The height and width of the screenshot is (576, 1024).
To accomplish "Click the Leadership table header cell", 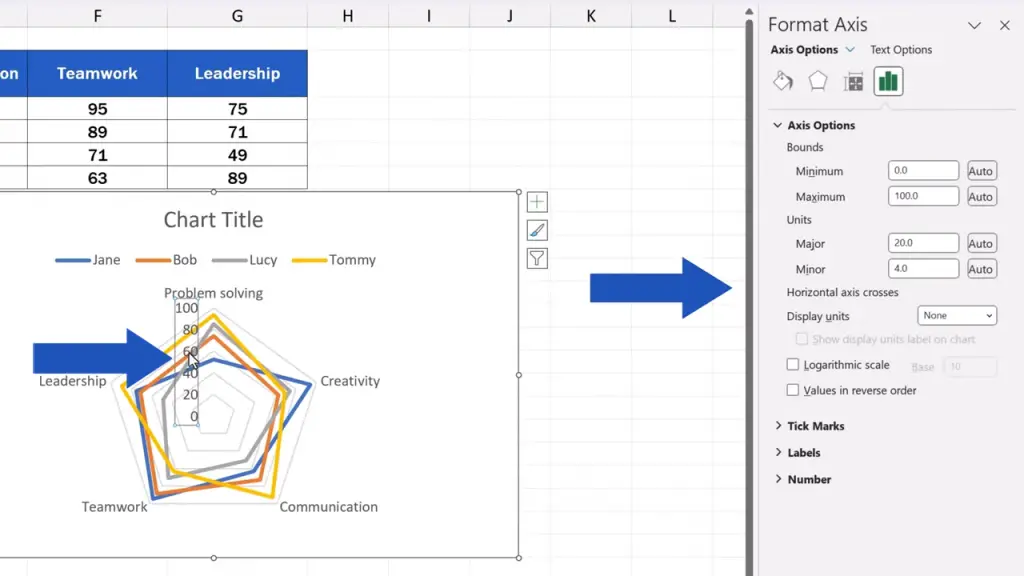I will [237, 74].
